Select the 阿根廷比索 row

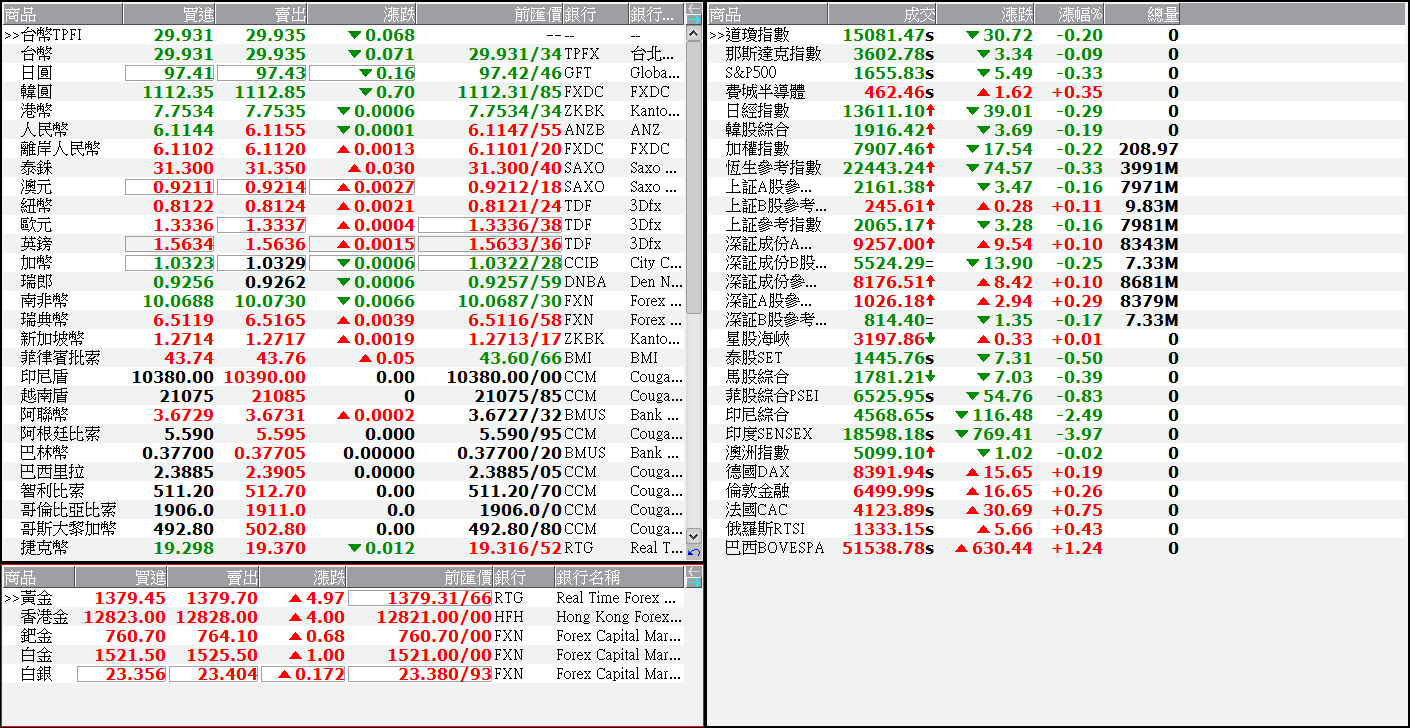pos(344,434)
